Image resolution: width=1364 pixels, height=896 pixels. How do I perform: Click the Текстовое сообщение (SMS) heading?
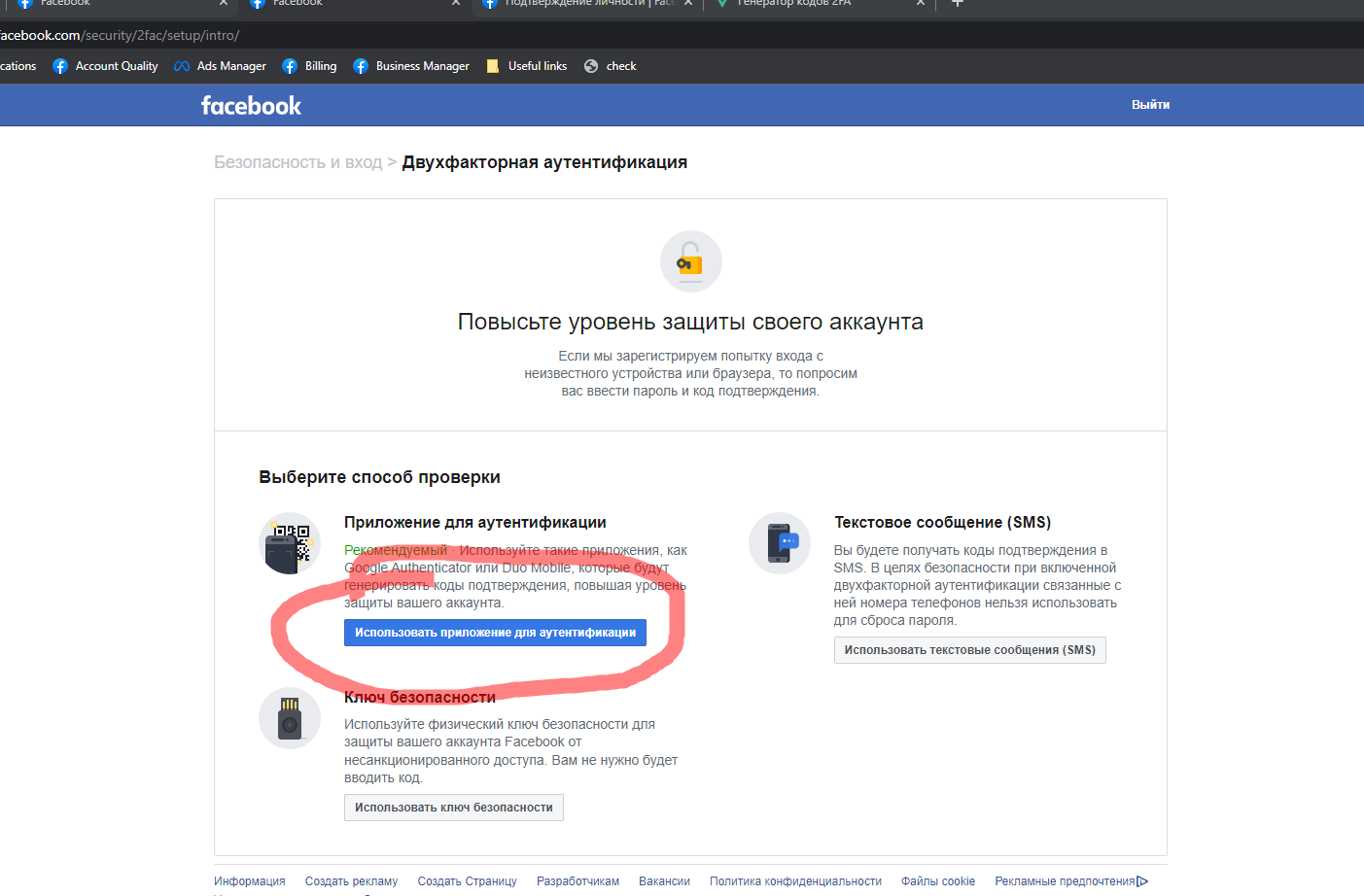(x=943, y=523)
